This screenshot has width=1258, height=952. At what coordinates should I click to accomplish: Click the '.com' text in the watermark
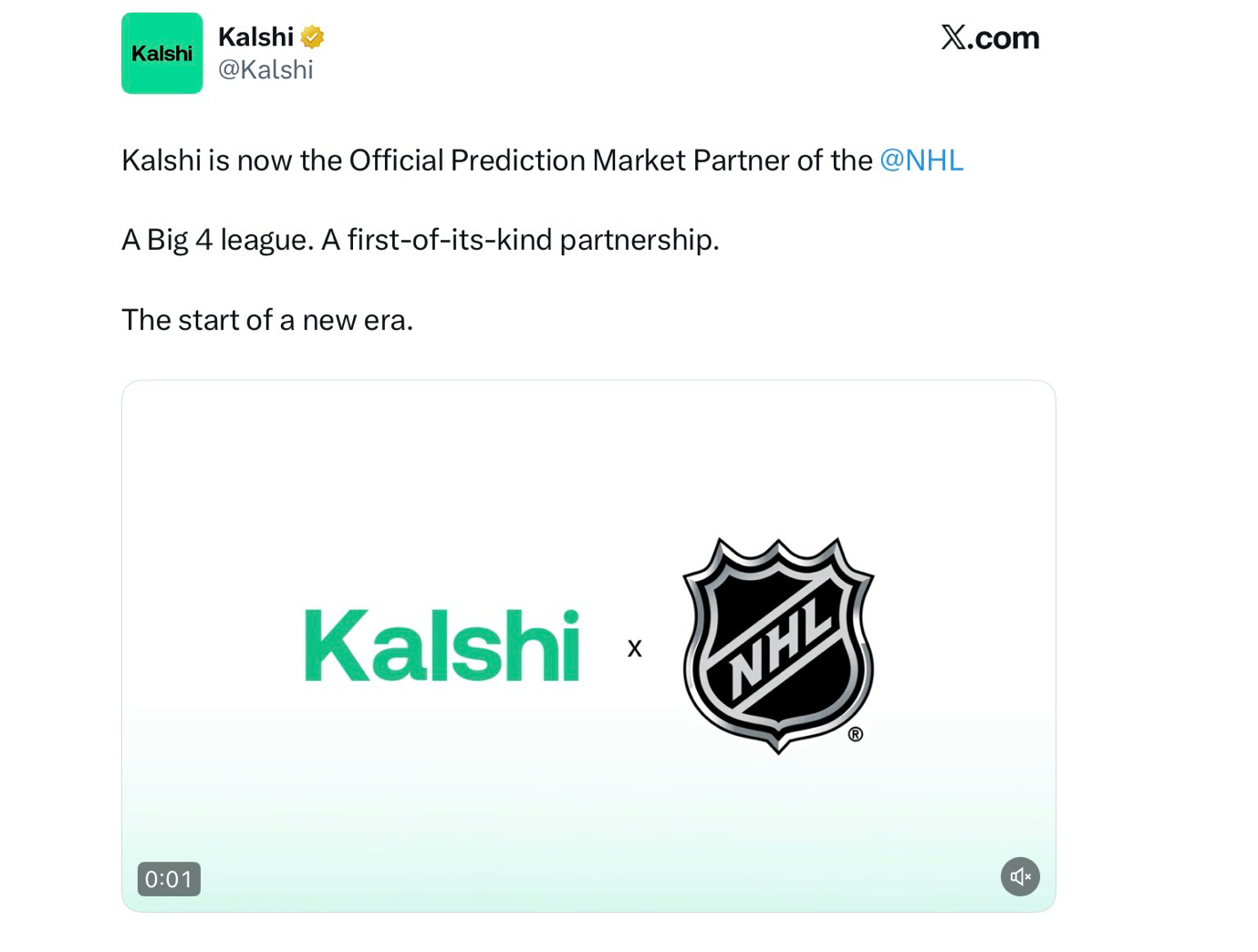click(1003, 37)
